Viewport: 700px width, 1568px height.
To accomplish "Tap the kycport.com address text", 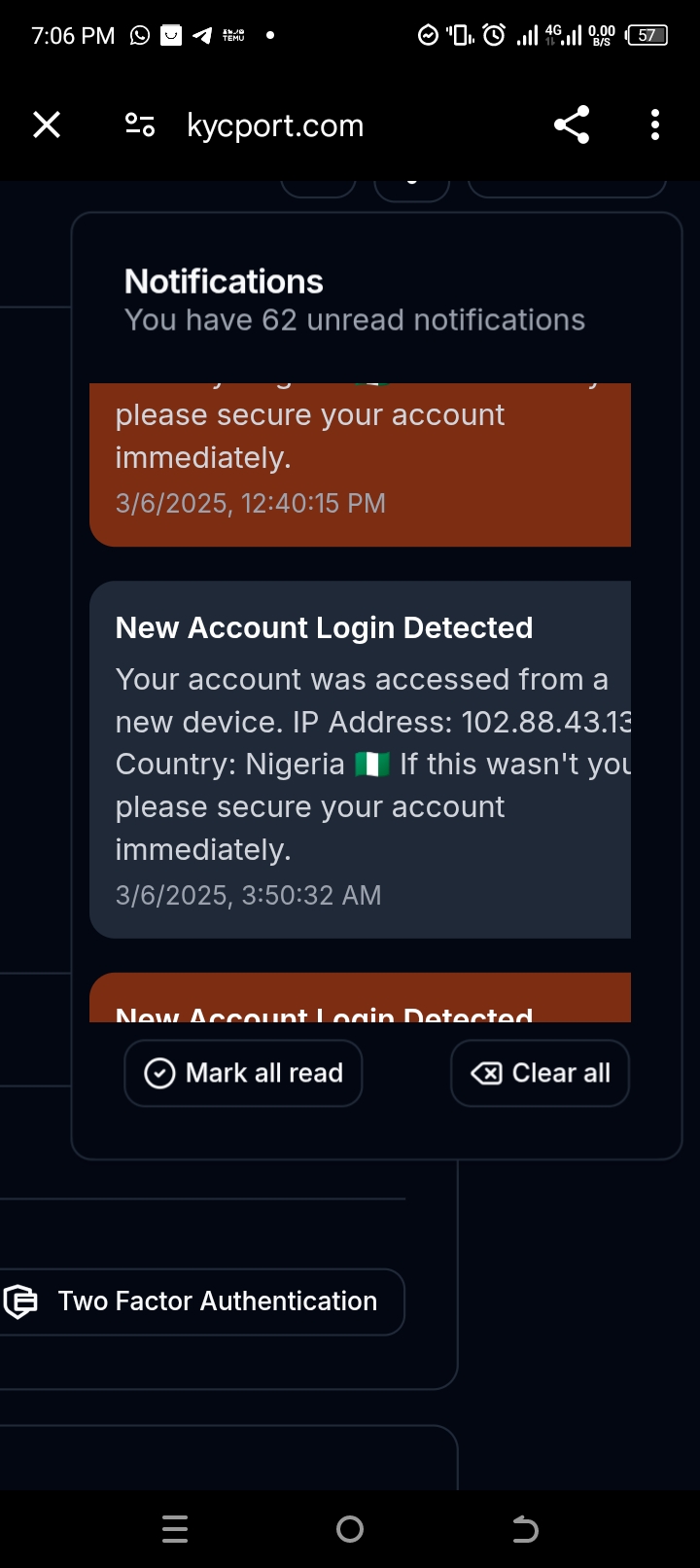I will point(275,125).
